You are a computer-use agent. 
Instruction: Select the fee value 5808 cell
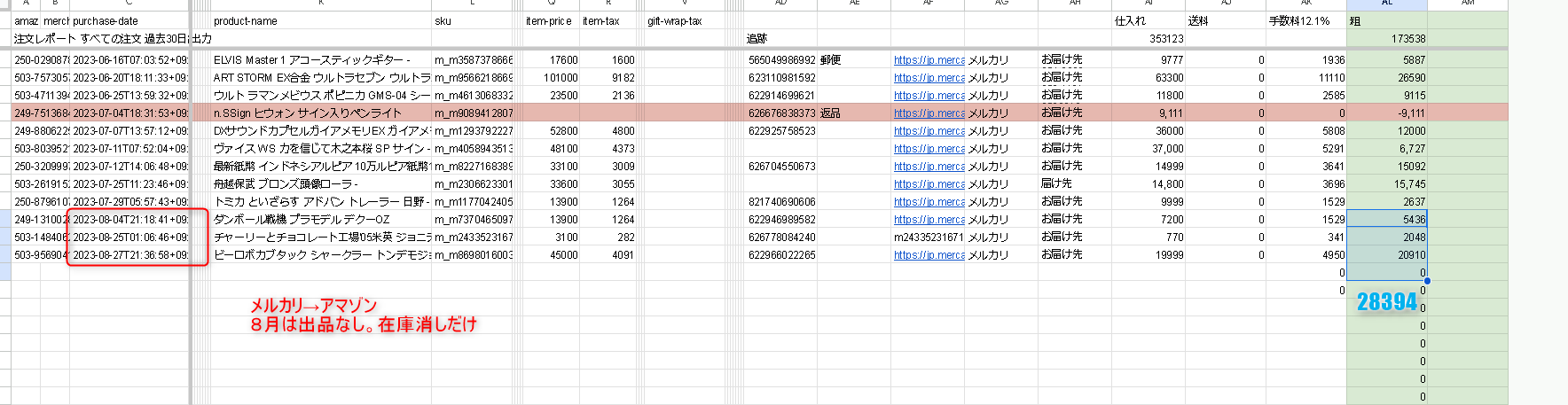pos(1306,131)
